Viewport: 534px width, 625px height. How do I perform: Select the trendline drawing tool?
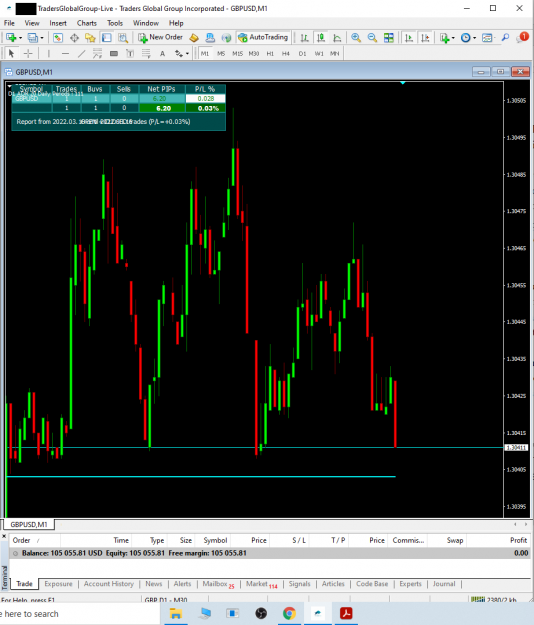(x=81, y=53)
